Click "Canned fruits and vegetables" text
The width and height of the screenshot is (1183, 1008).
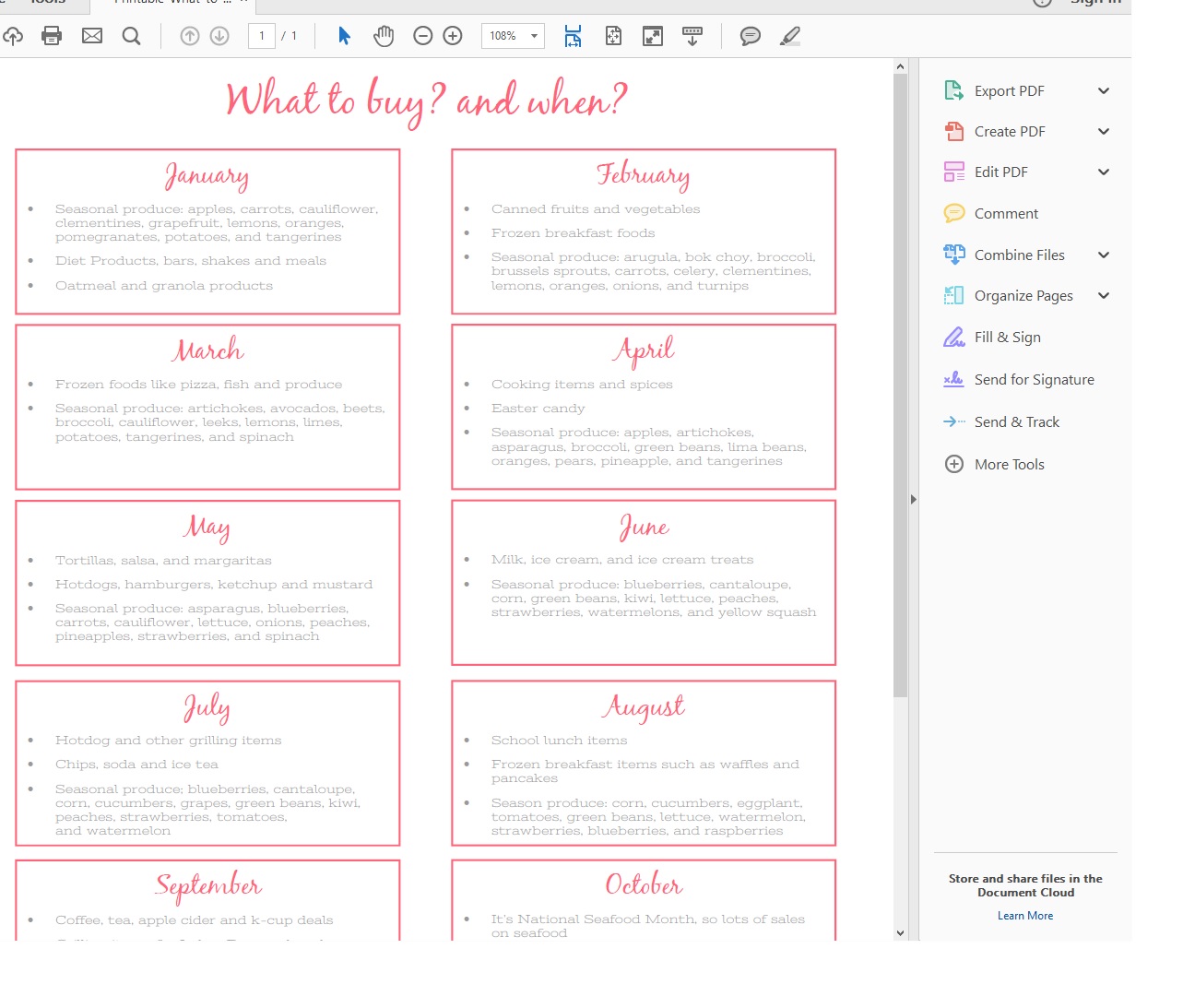tap(596, 209)
